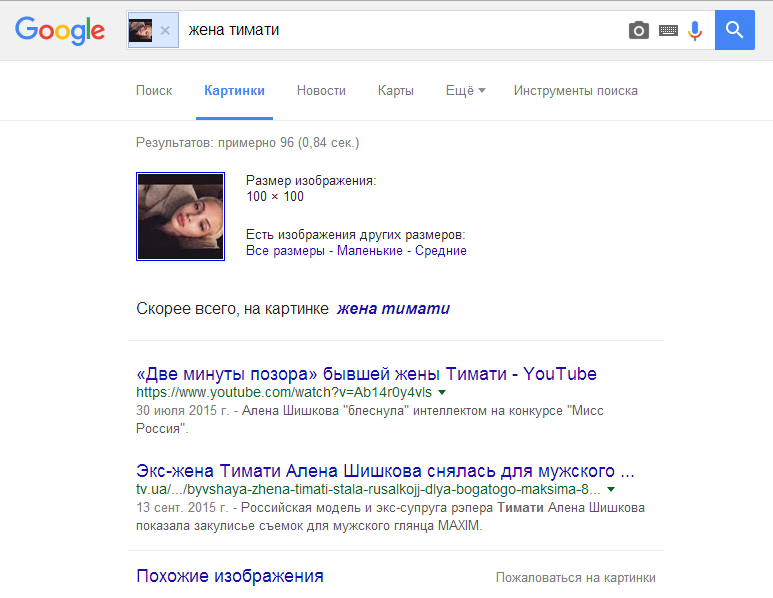Click the 100 × 100 result thumbnail
The image size is (773, 598).
pos(180,216)
